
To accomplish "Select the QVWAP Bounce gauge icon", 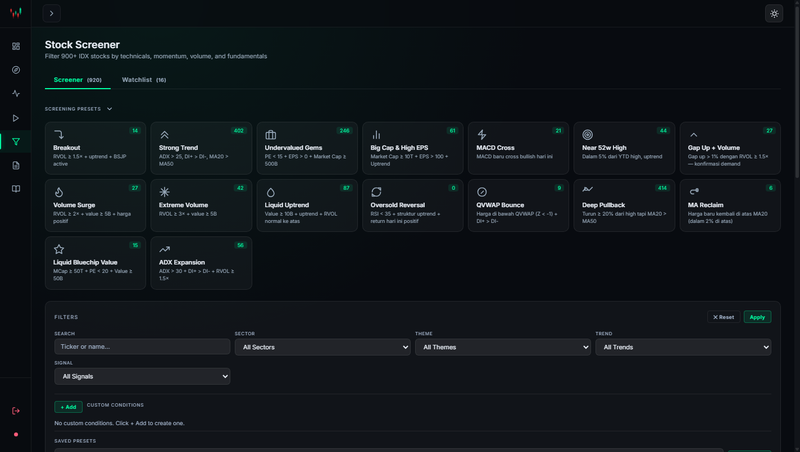I will pos(482,192).
